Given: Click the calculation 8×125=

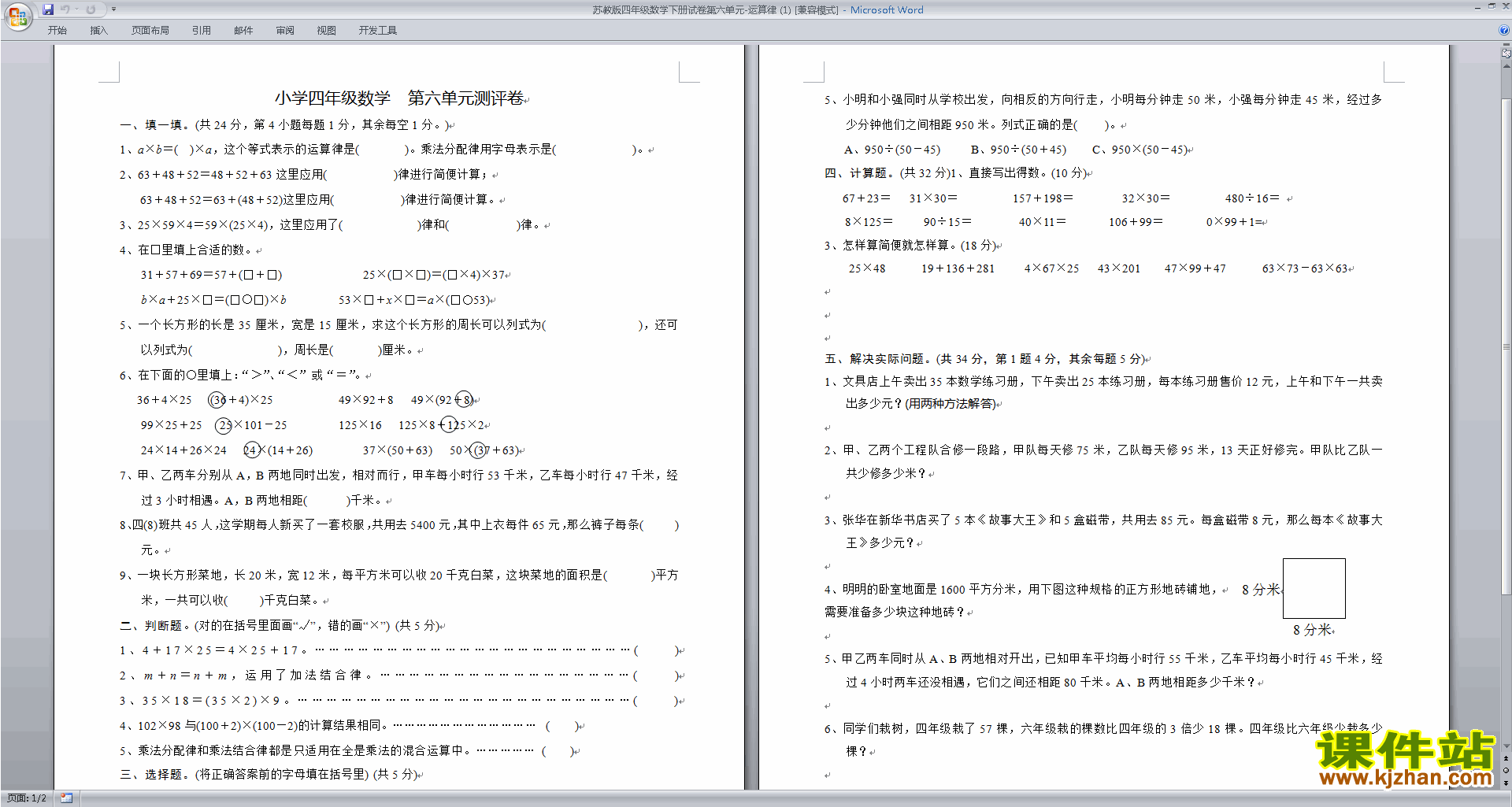Looking at the screenshot, I should (869, 222).
